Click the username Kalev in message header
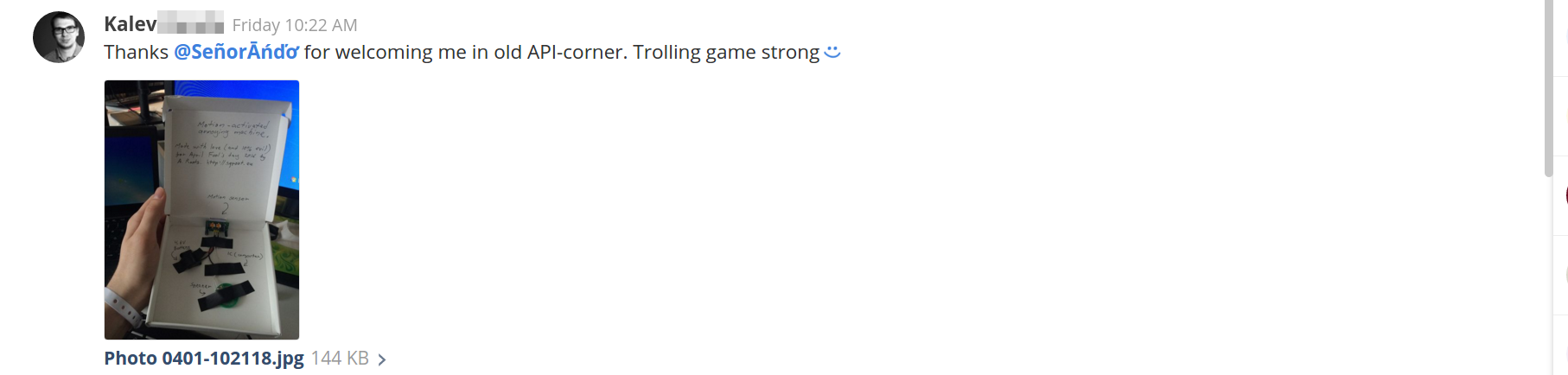This screenshot has width=1568, height=375. click(131, 24)
